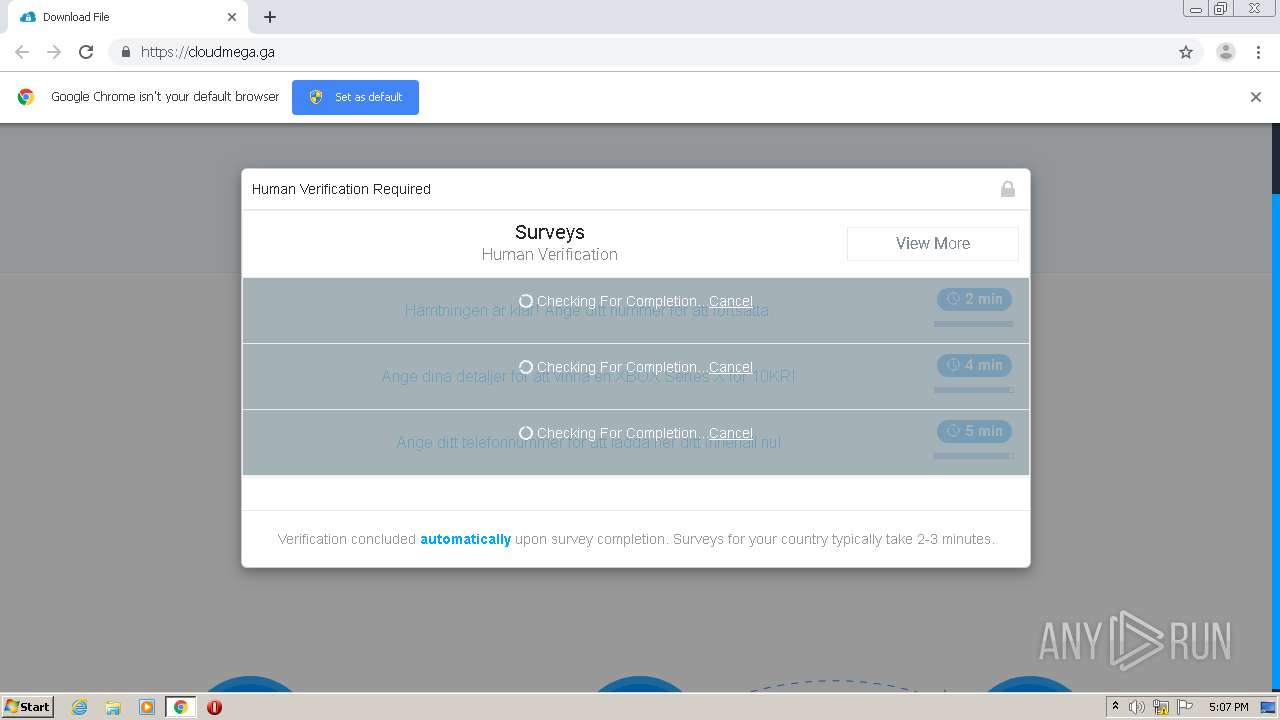Click progress bar under 4 min badge
Viewport: 1280px width, 720px height.
[973, 390]
